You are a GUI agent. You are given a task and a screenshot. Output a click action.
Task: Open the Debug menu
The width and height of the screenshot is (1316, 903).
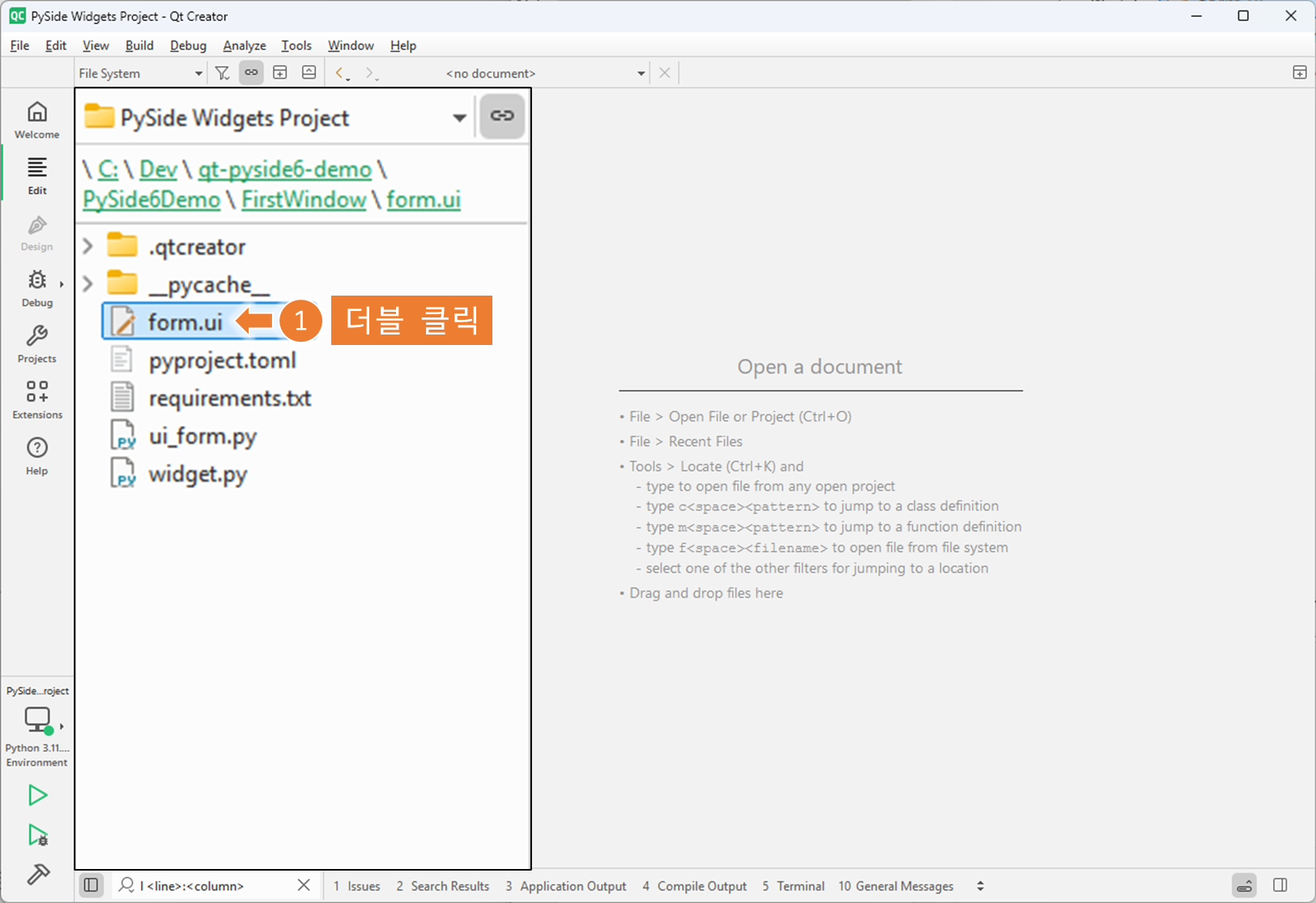pos(188,45)
